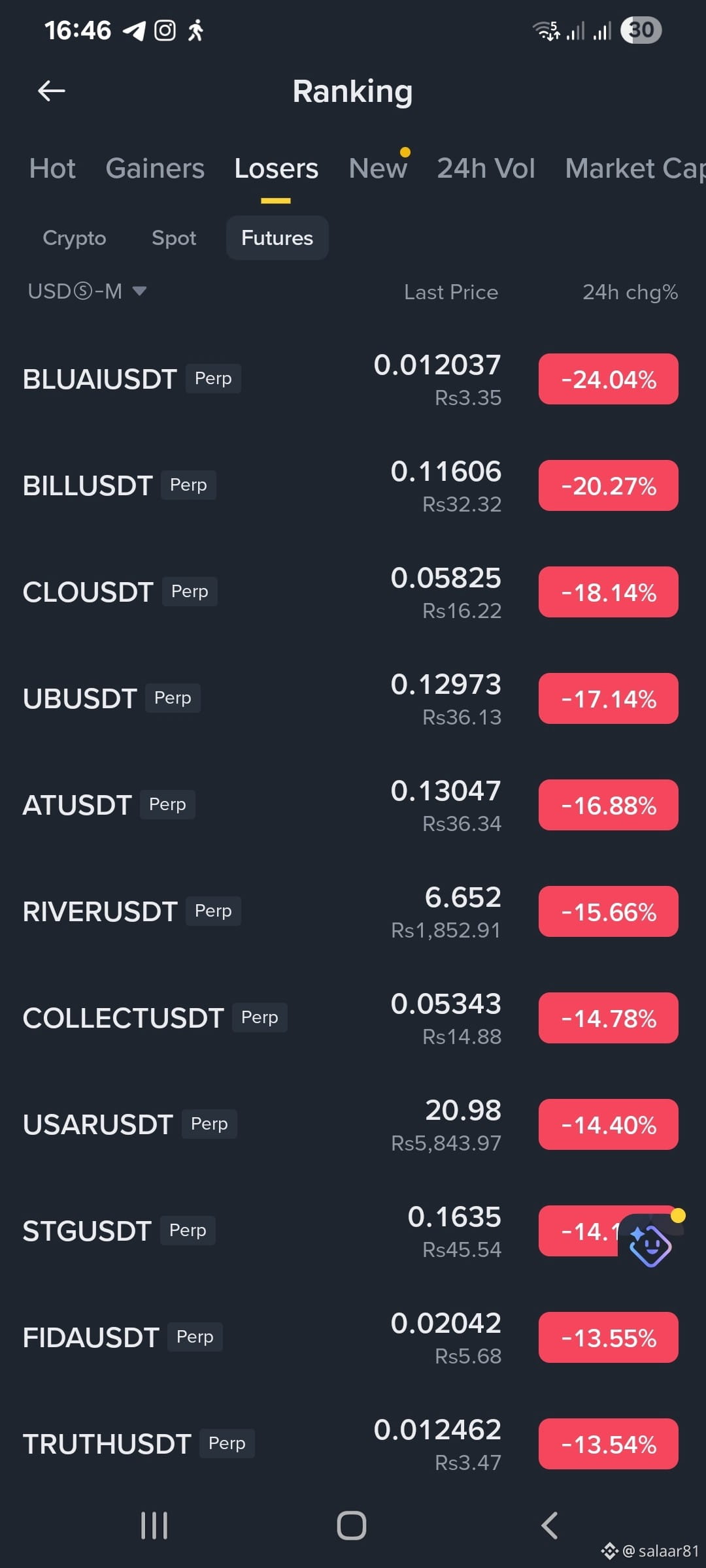Image resolution: width=706 pixels, height=1568 pixels.
Task: Select the Futures filter chip
Action: tap(277, 238)
